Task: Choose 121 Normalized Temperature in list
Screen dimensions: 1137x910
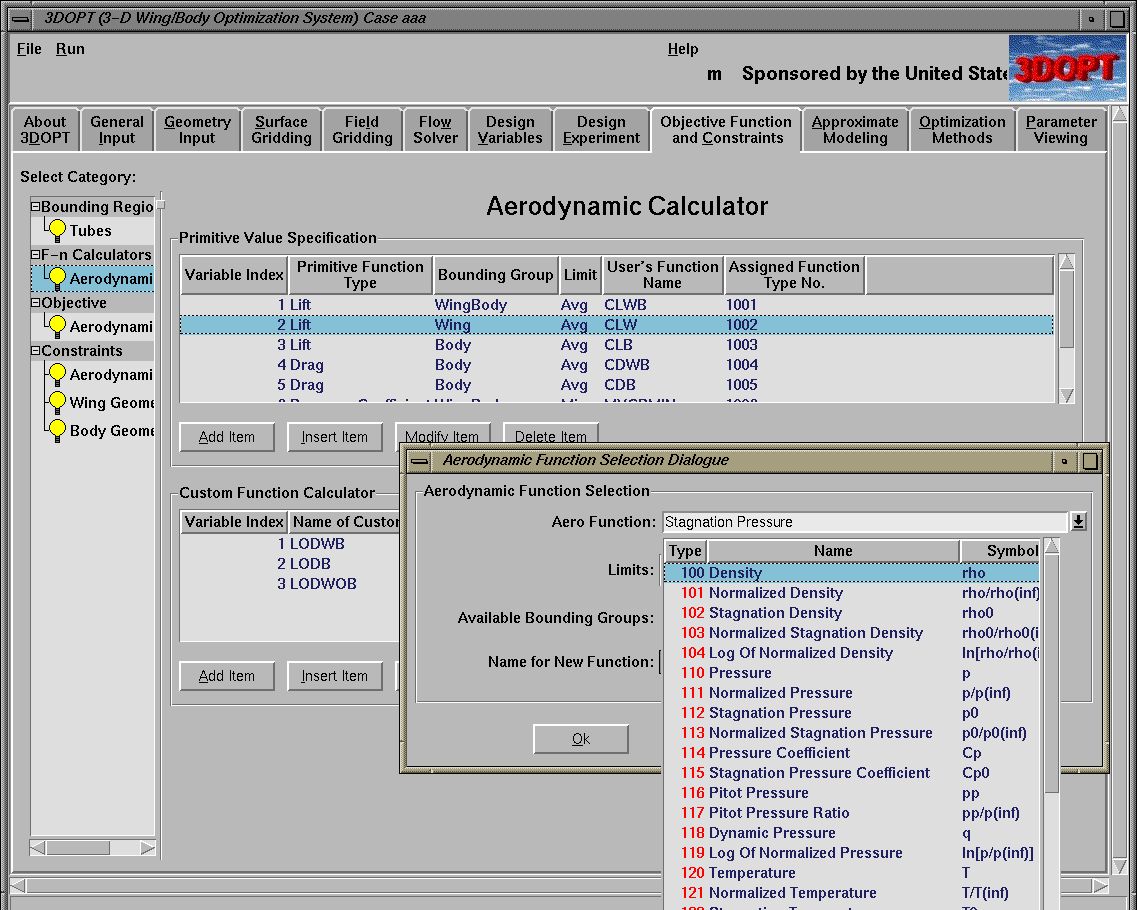Action: [x=852, y=893]
